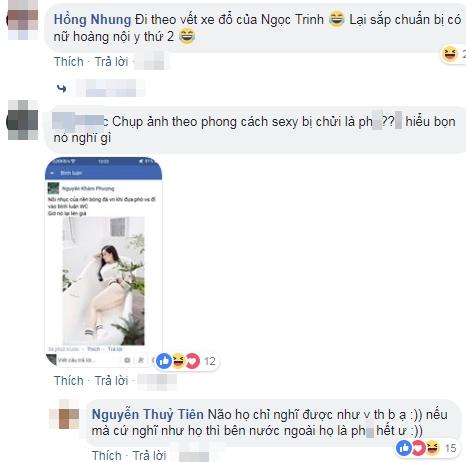Click the heart reaction beside count 15
This screenshot has height=462, width=466.
418,448
